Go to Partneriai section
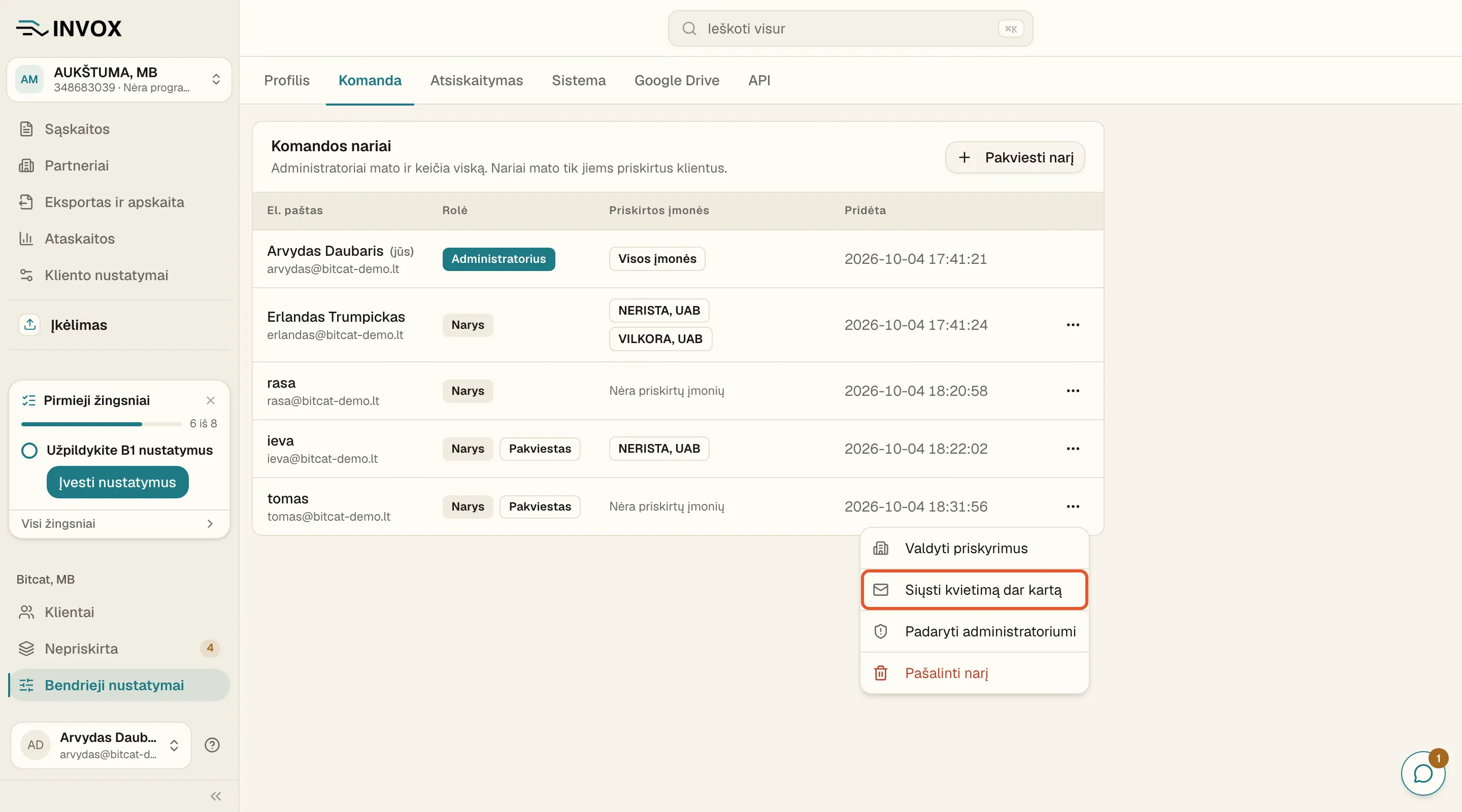The height and width of the screenshot is (812, 1462). 119,165
